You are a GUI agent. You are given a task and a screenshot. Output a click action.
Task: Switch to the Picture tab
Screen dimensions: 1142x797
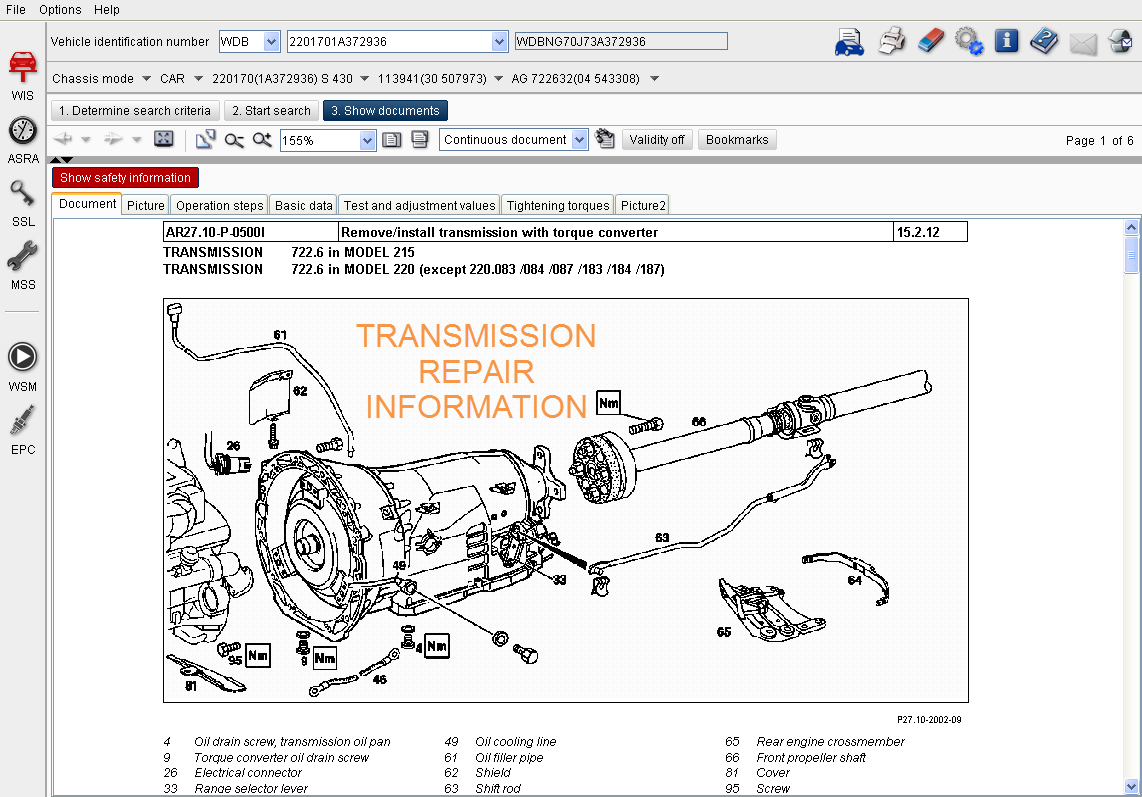point(146,205)
